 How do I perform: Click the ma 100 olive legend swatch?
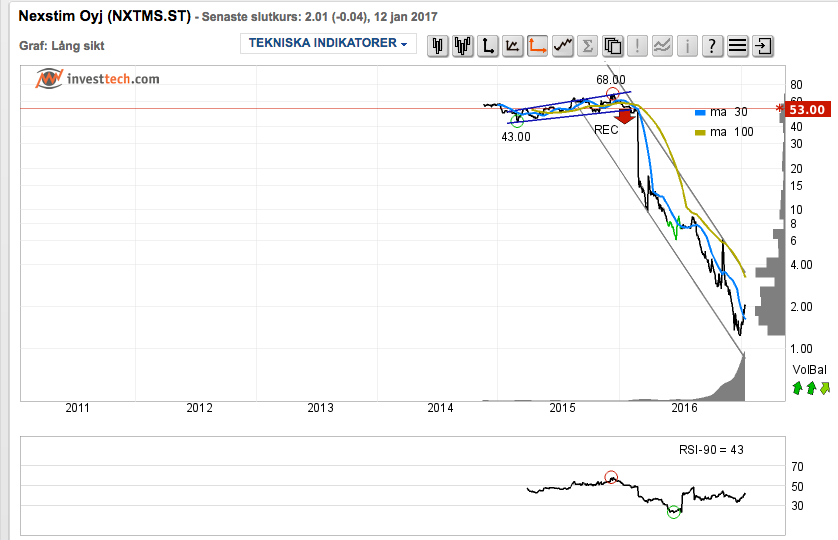coord(700,133)
